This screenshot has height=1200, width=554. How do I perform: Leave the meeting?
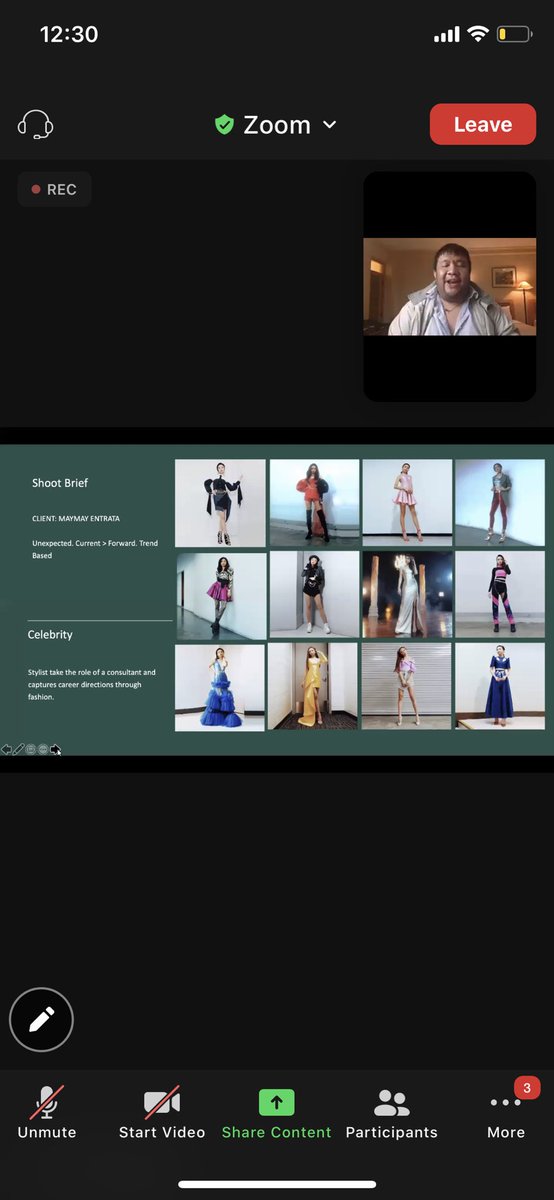click(483, 125)
